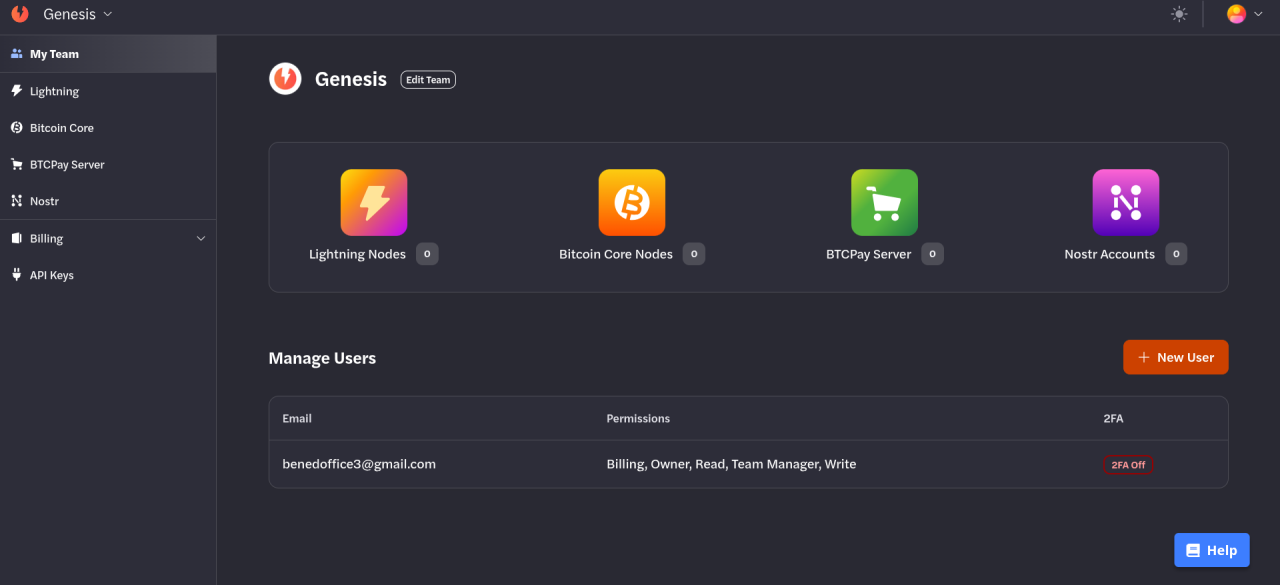Click the Bitcoin Core Nodes label
1280x585 pixels.
616,254
